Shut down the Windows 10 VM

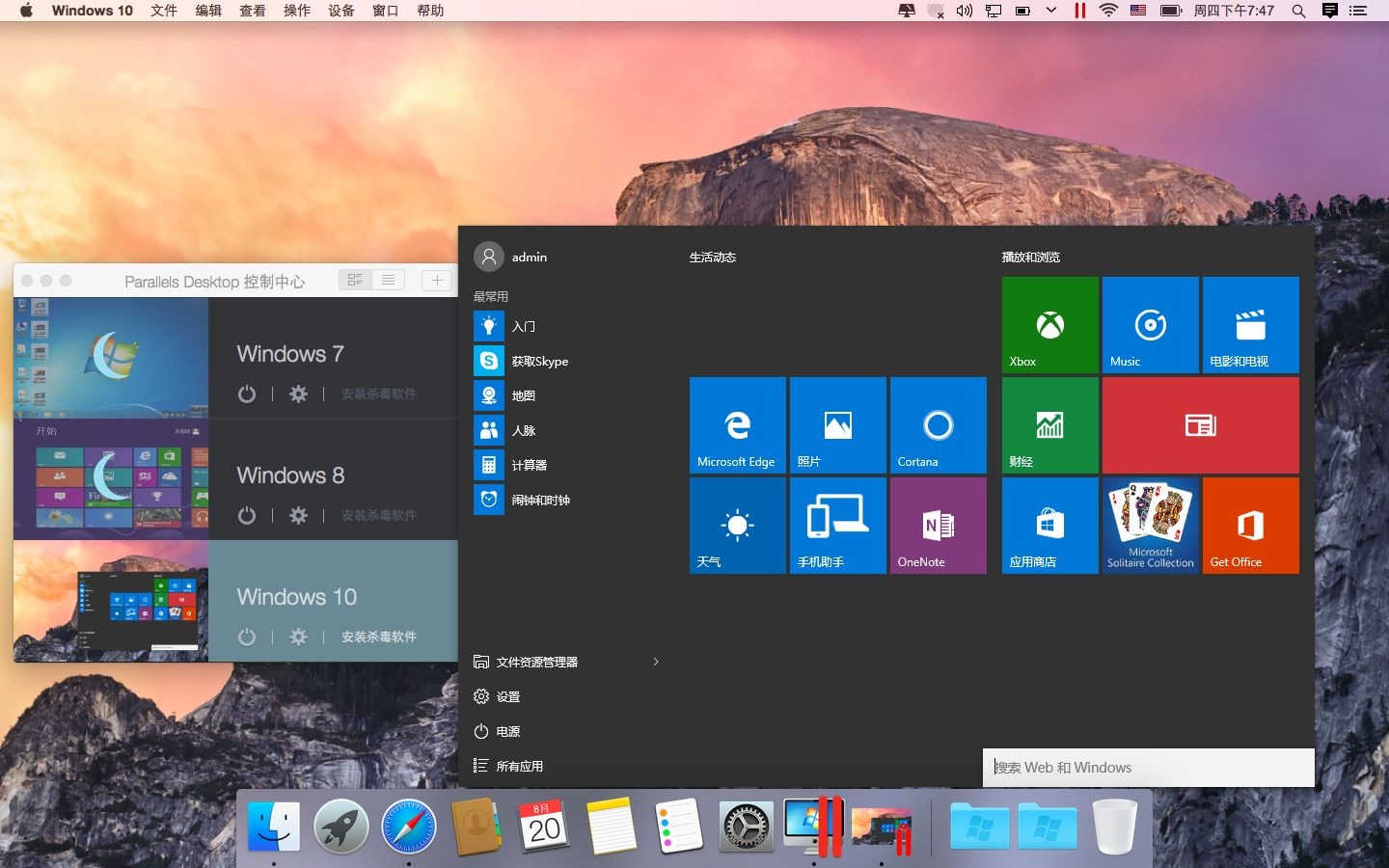click(247, 637)
